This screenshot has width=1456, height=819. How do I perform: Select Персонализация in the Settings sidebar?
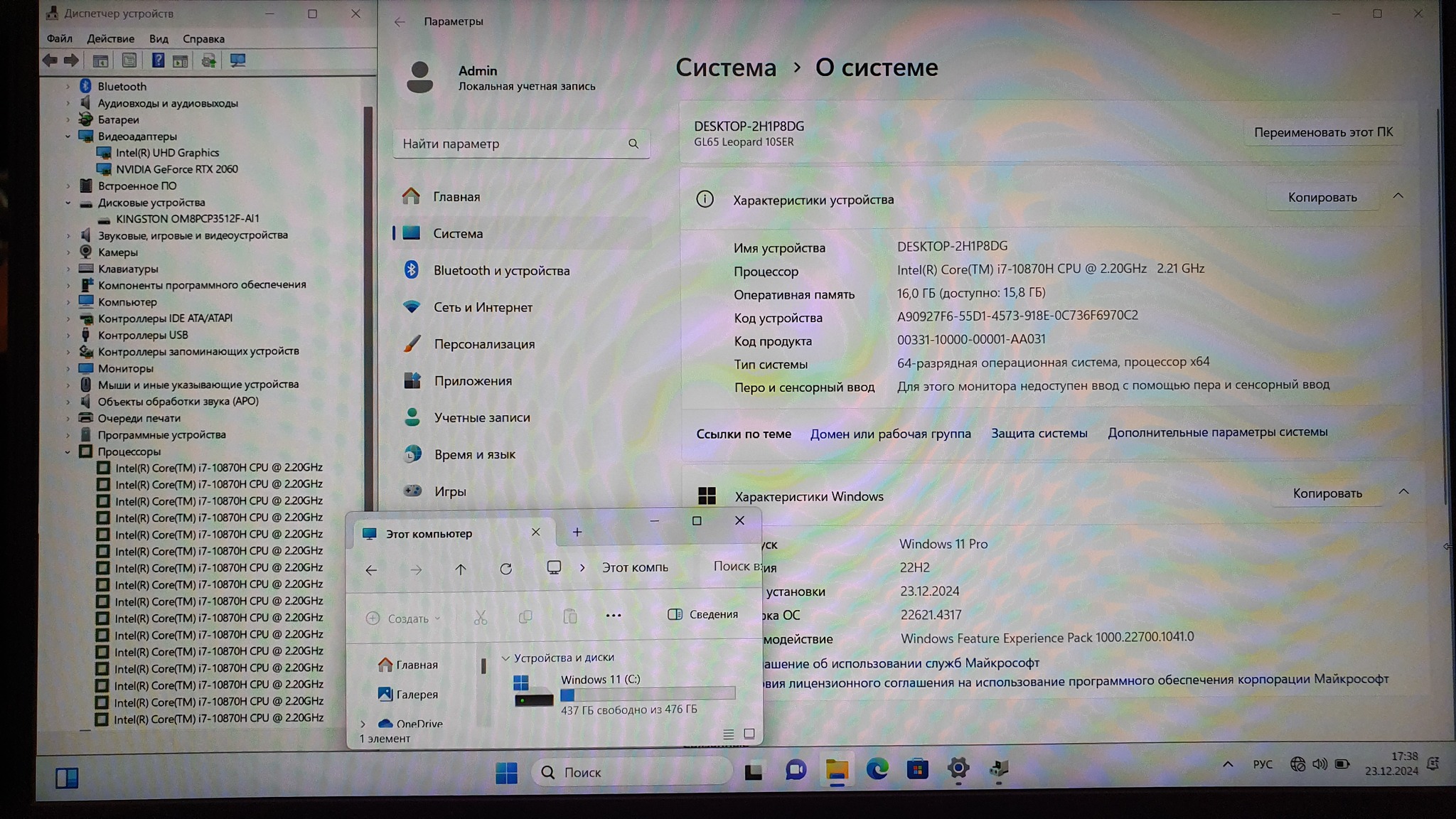coord(484,344)
